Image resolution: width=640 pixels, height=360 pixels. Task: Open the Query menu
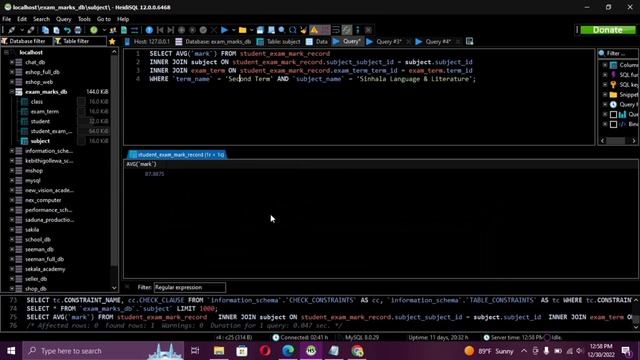pos(63,19)
